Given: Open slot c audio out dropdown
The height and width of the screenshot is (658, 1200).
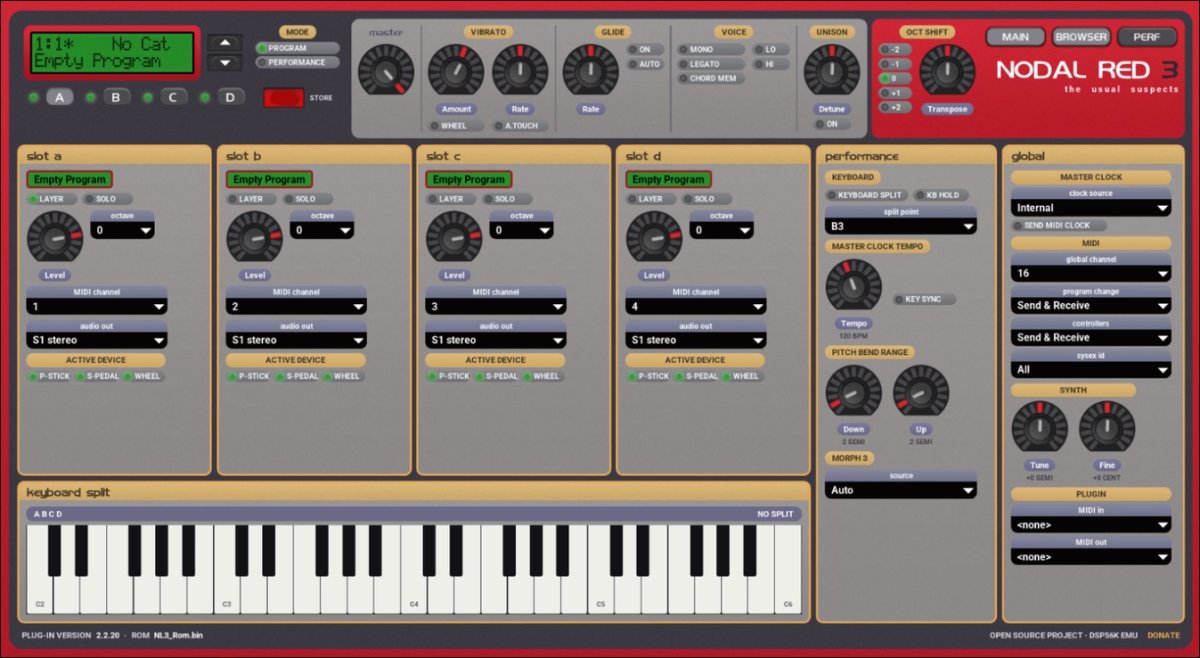Looking at the screenshot, I should [x=496, y=340].
